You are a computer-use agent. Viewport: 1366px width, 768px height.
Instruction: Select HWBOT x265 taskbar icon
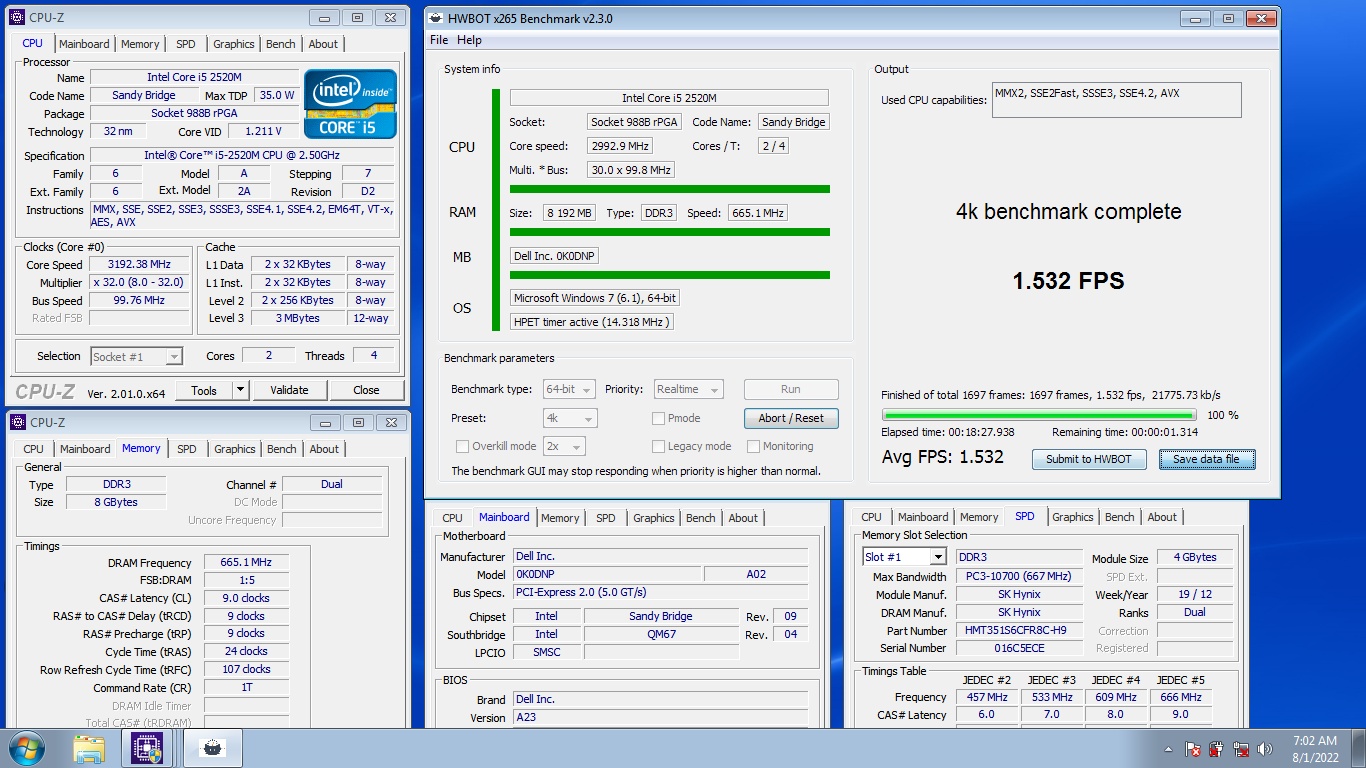tap(210, 748)
